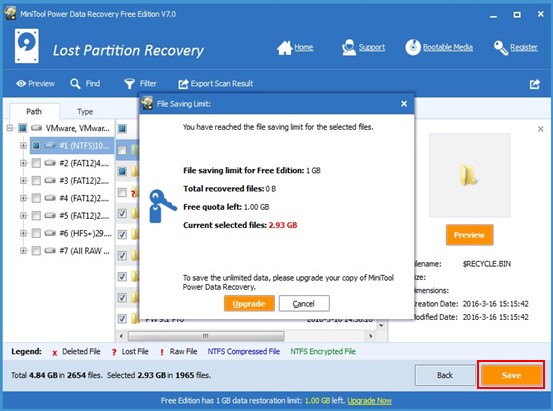Open the Support link
Viewport: 553px width, 411px height.
[x=372, y=47]
